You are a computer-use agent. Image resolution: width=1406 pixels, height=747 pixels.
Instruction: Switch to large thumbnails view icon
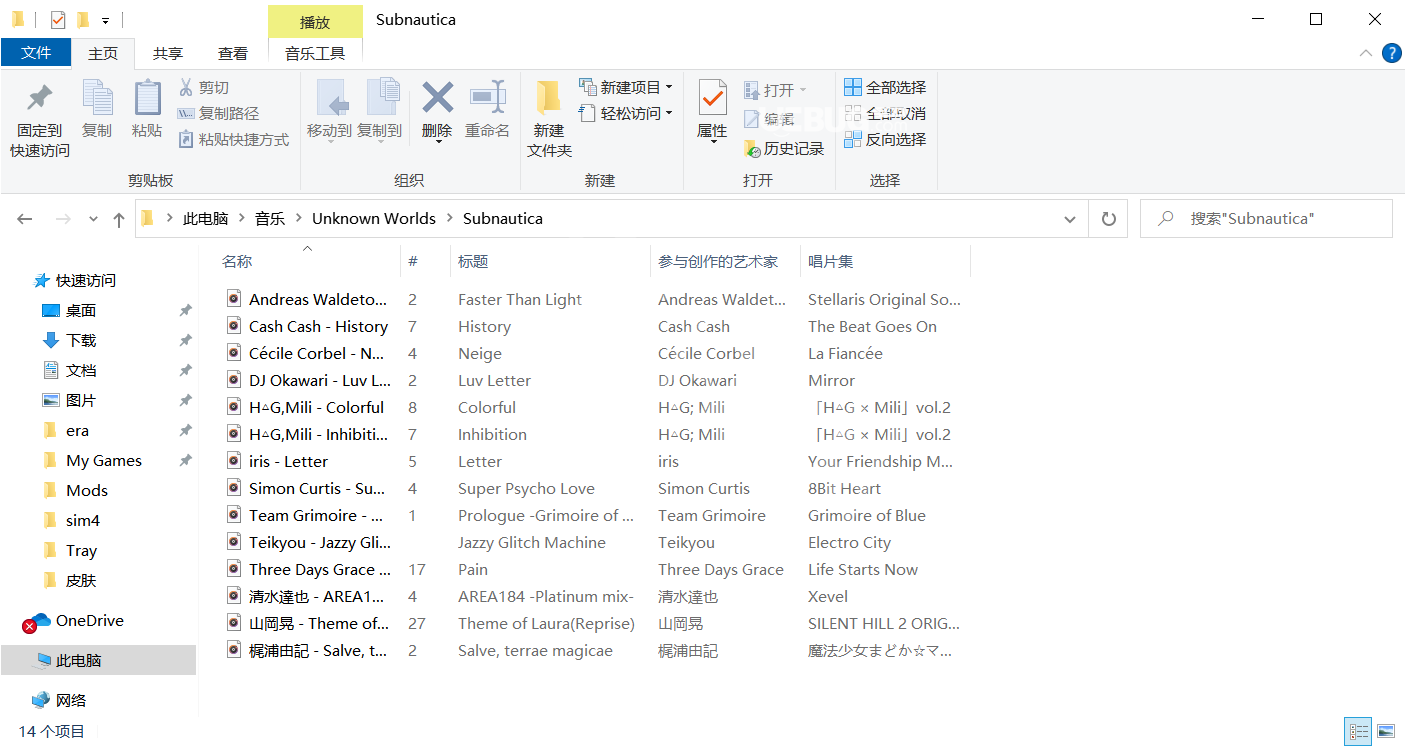pos(1386,732)
